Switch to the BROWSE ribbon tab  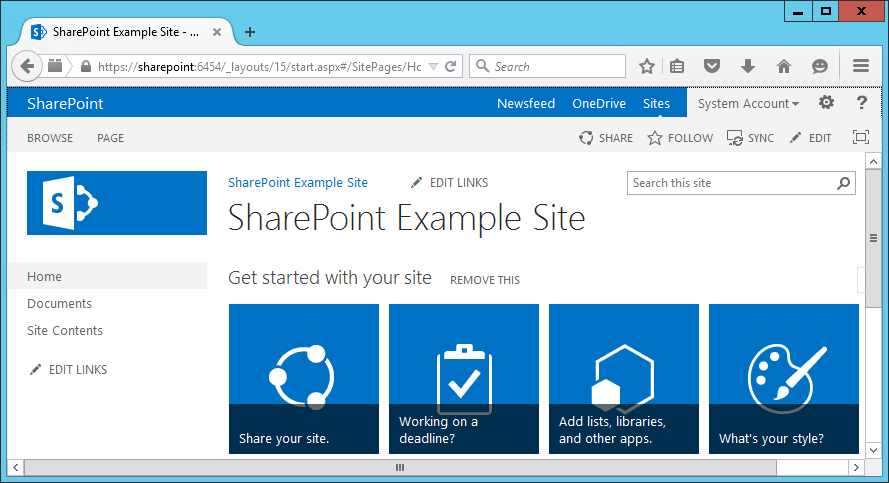tap(50, 138)
